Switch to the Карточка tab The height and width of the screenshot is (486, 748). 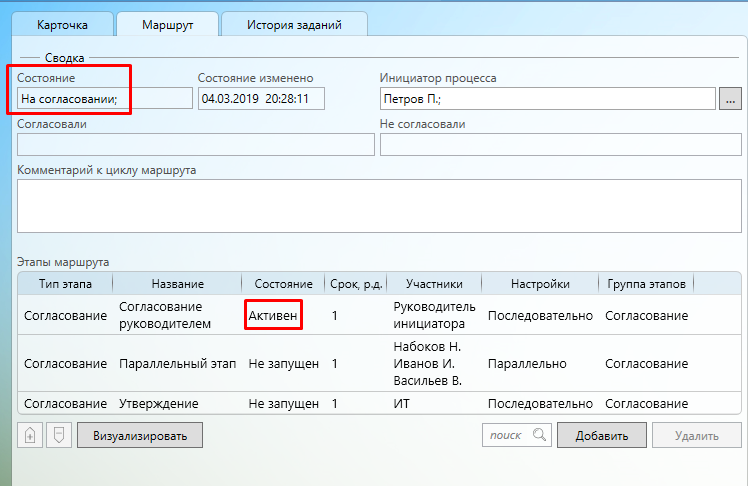tap(63, 23)
